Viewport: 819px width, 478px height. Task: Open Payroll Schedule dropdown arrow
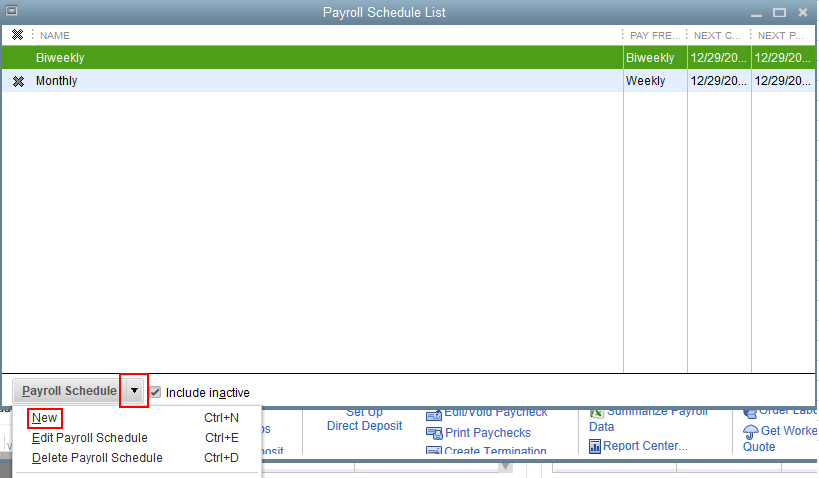point(134,391)
